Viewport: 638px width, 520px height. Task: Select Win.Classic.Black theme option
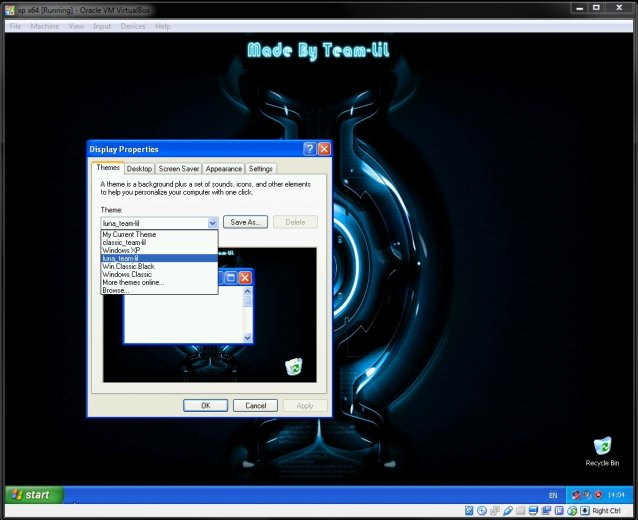[x=159, y=267]
